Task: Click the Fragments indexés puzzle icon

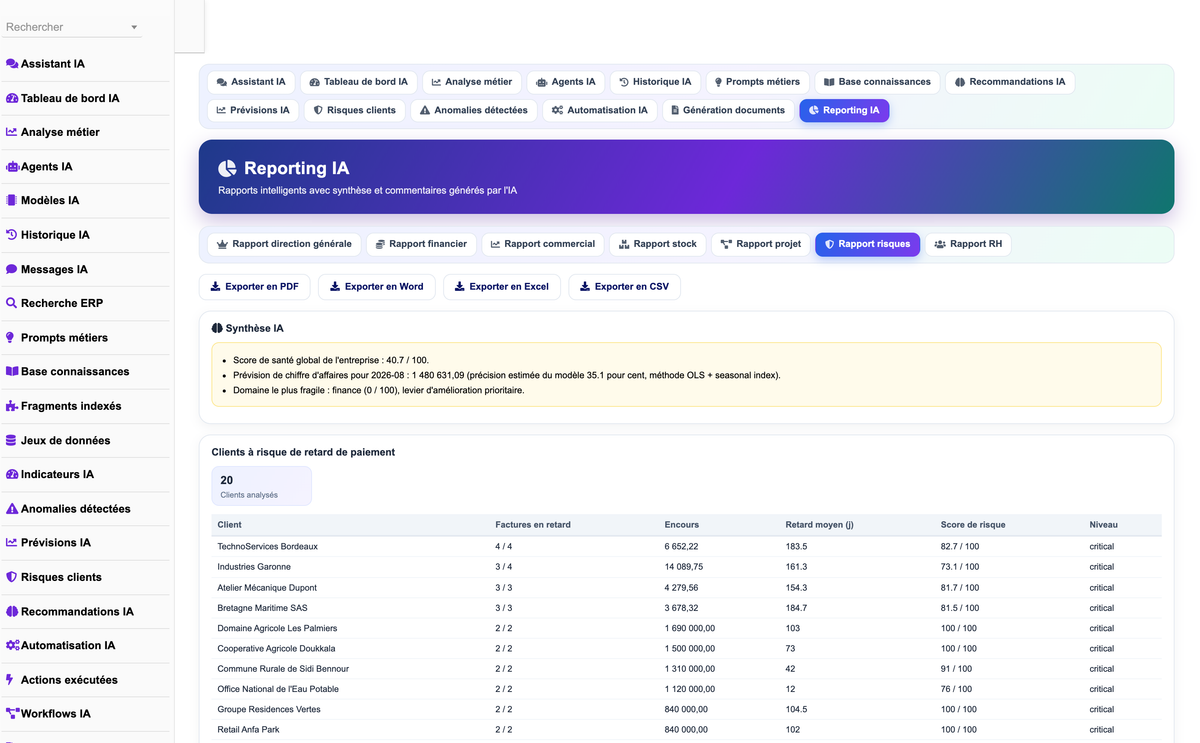Action: (12, 406)
